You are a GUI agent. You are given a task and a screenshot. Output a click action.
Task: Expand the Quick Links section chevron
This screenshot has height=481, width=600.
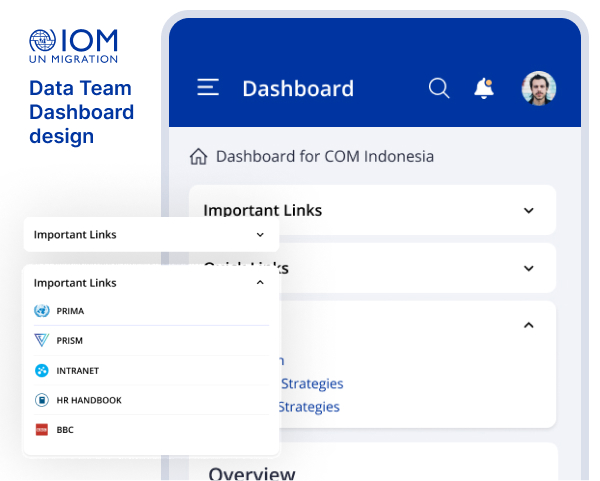[x=529, y=268]
